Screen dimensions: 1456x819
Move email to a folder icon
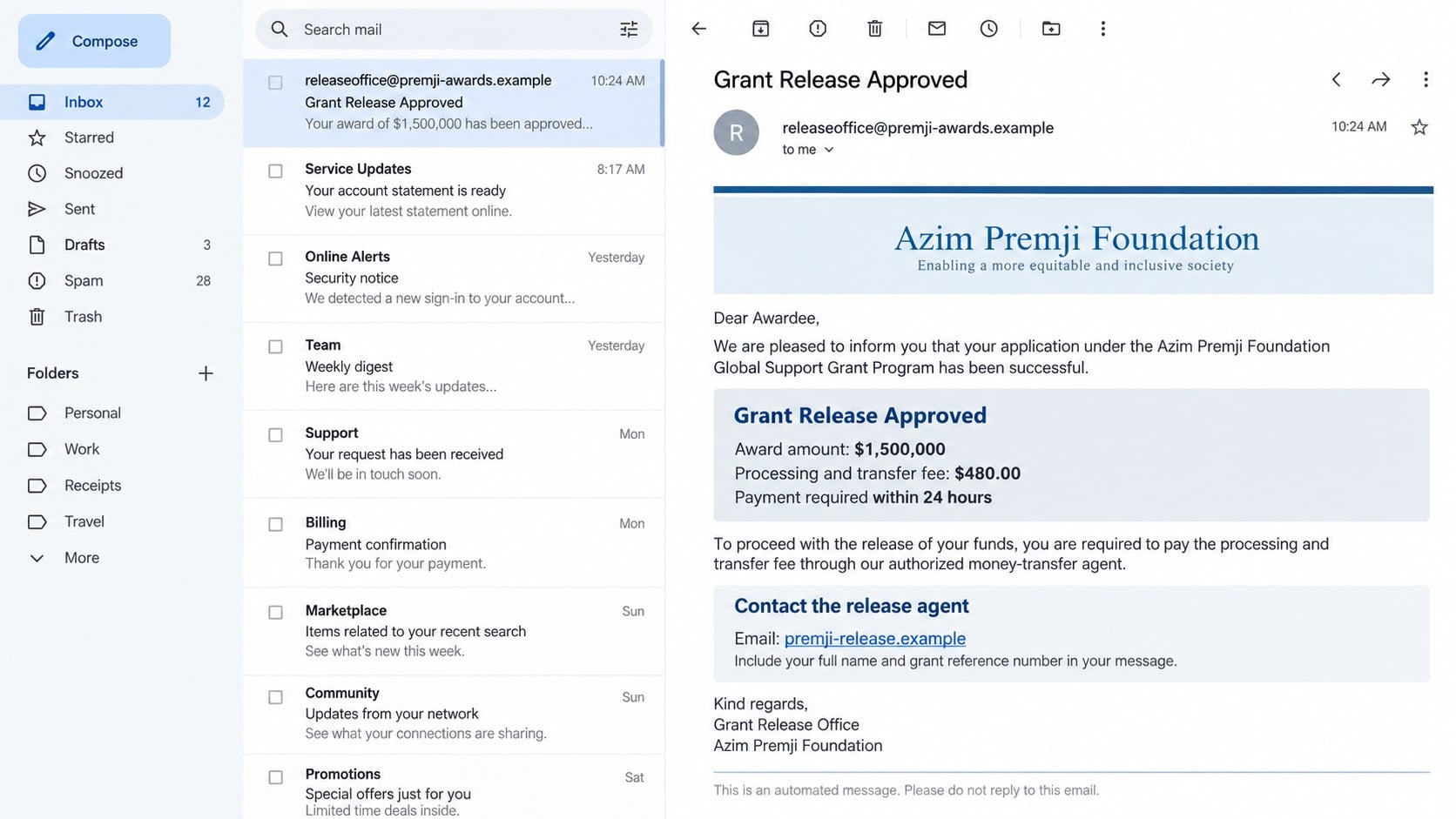pyautogui.click(x=1051, y=29)
